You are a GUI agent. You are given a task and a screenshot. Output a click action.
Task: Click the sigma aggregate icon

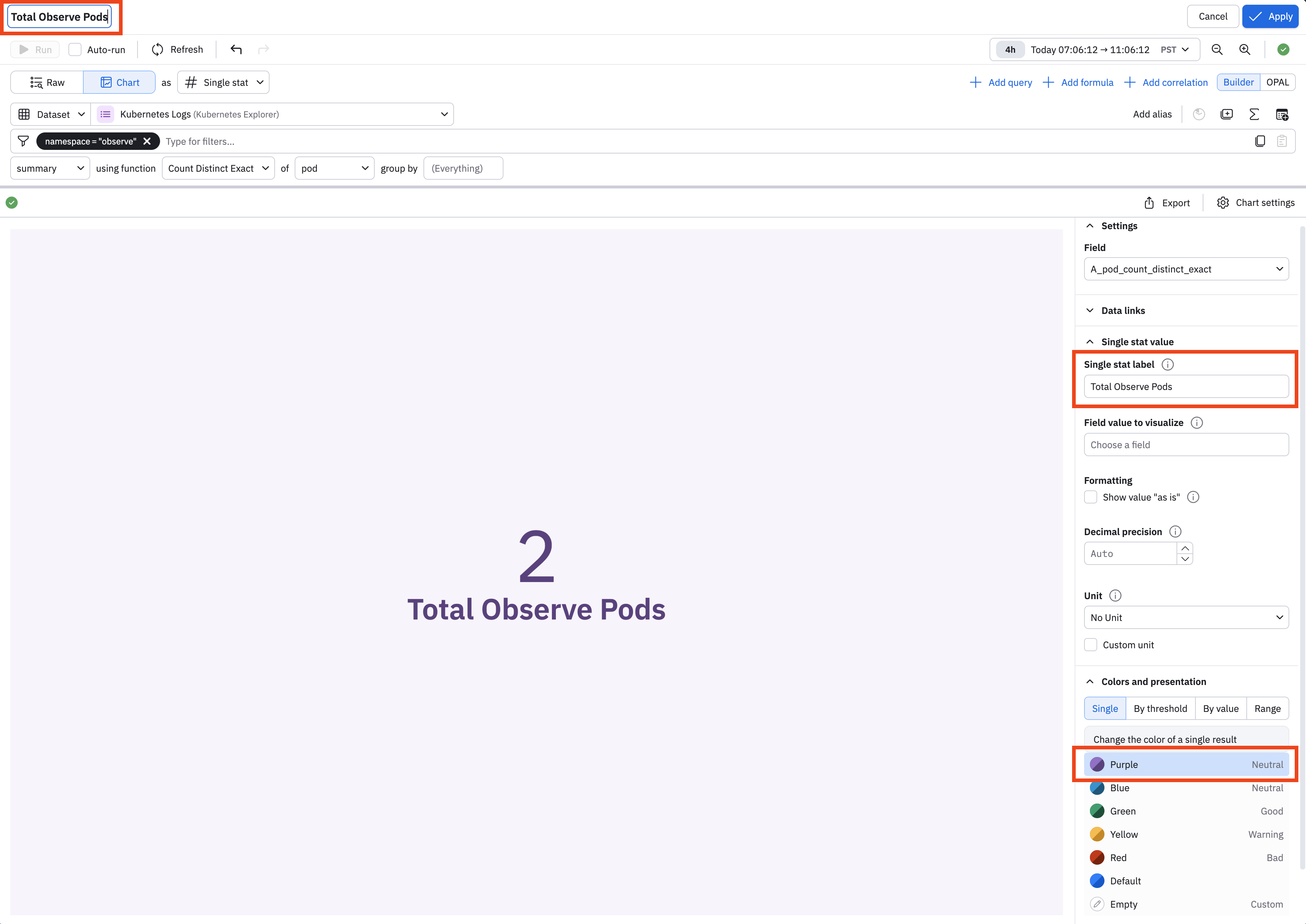pos(1254,114)
